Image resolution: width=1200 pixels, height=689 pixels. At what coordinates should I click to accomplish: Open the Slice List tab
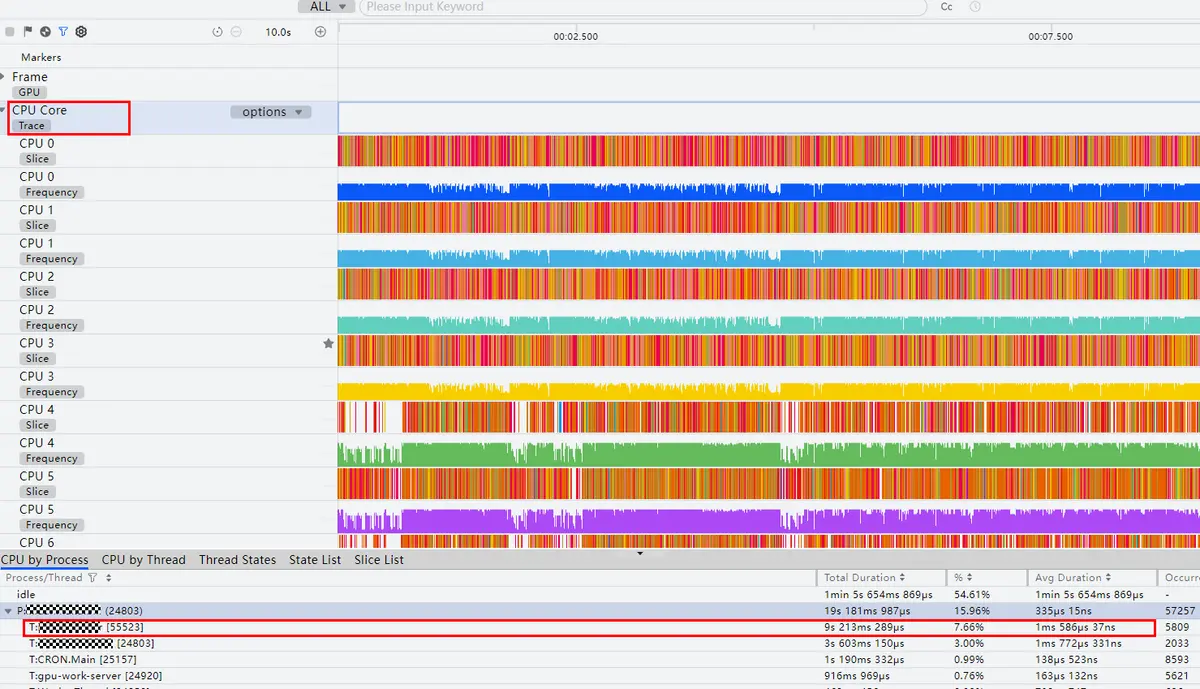379,560
